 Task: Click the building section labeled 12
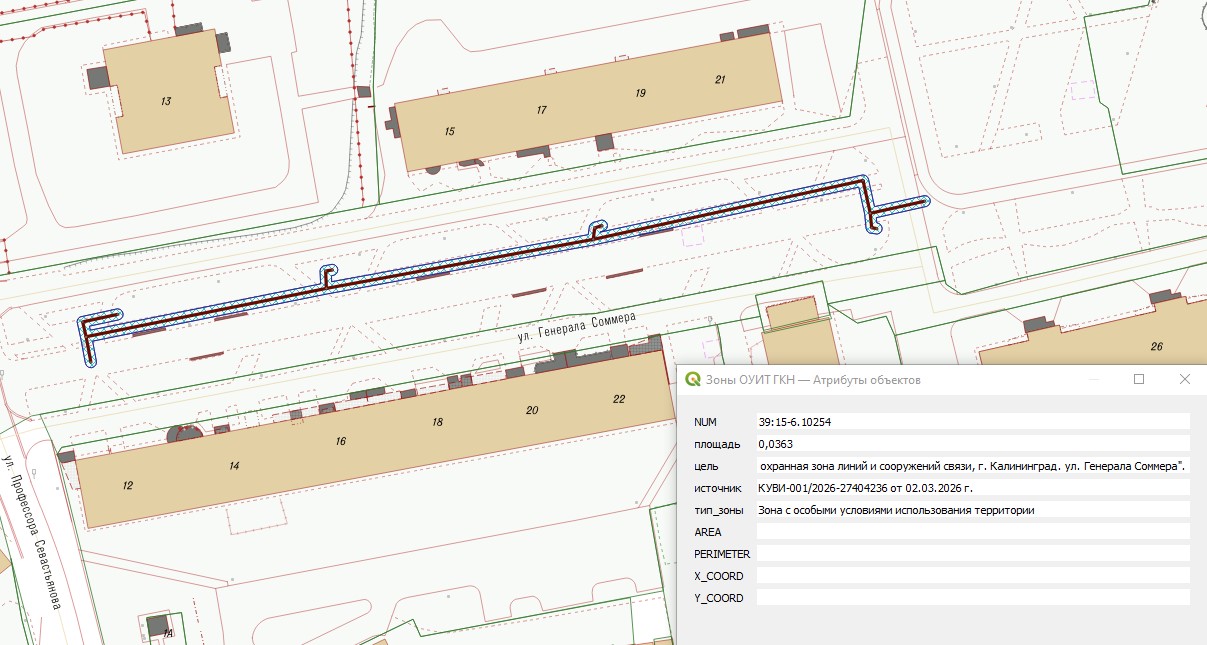[128, 486]
